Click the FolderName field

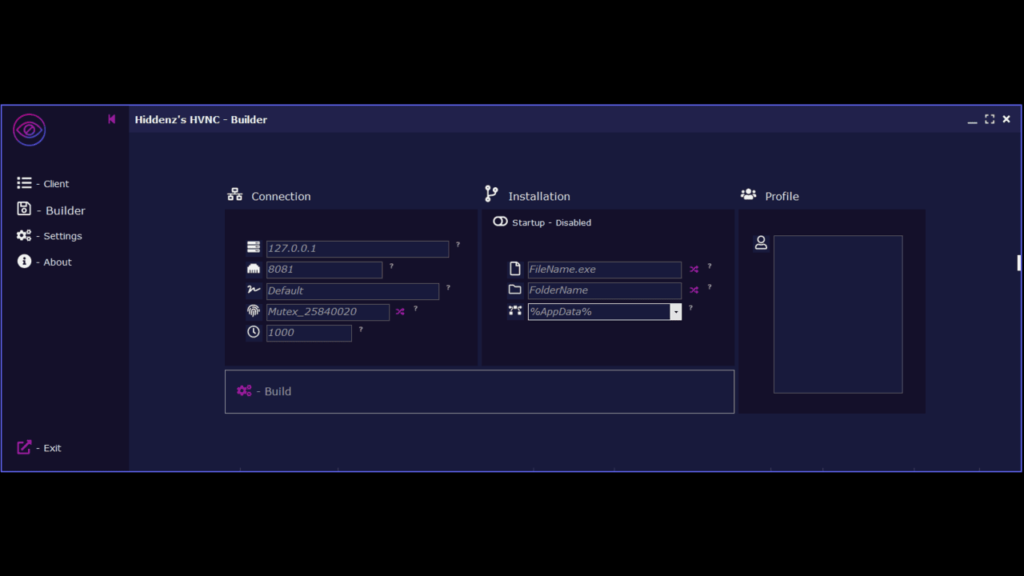pos(604,290)
